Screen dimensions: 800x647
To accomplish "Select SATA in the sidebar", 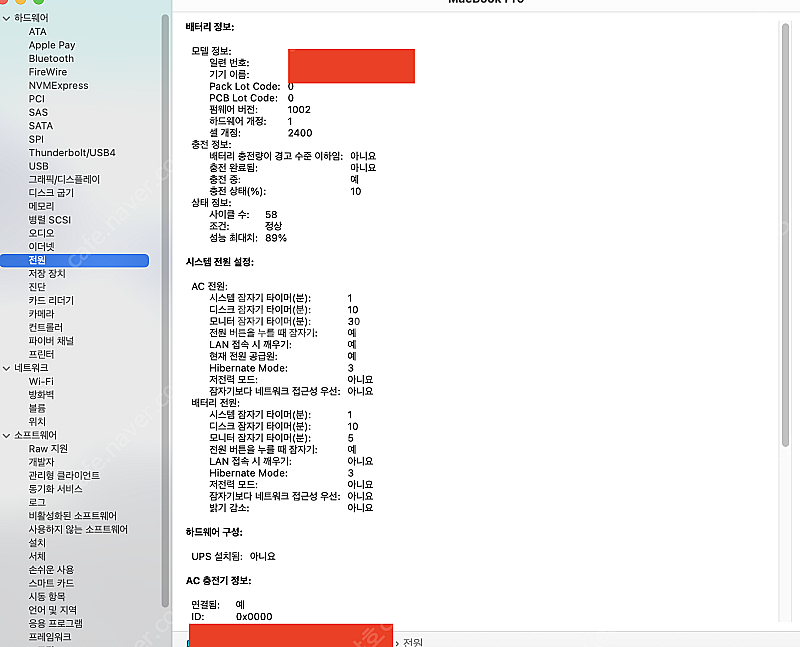I will (x=40, y=126).
